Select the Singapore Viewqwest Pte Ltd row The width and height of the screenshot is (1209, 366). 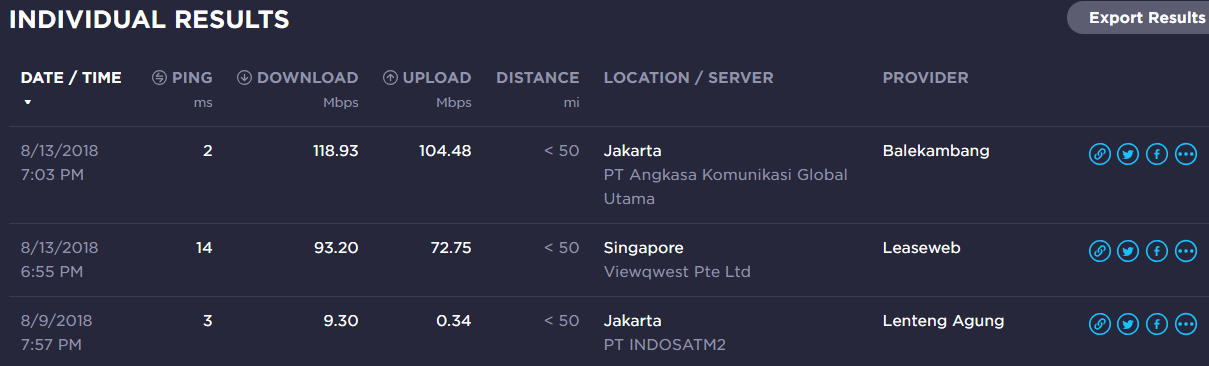(604, 260)
